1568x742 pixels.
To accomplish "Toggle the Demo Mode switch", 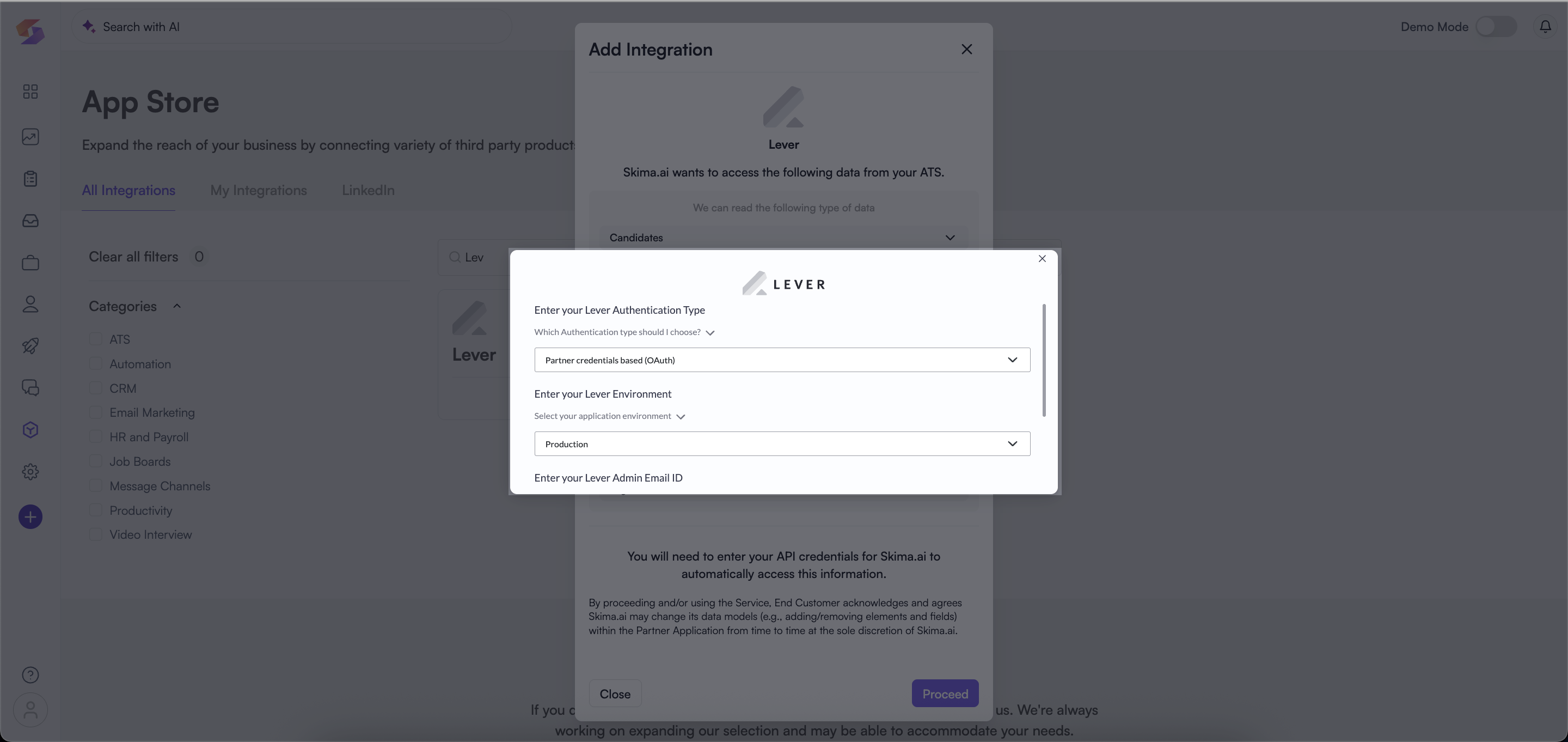I will (x=1496, y=27).
